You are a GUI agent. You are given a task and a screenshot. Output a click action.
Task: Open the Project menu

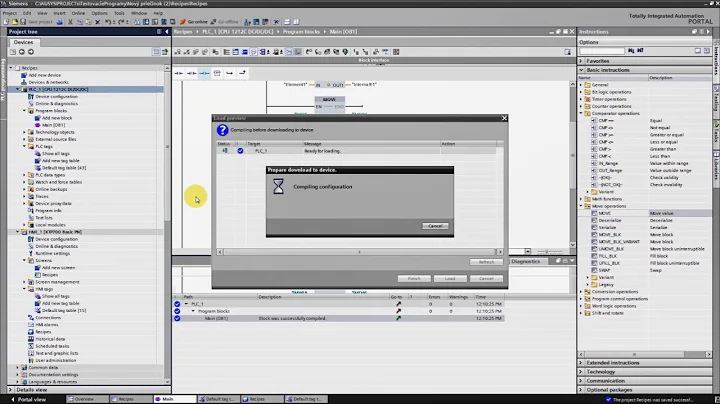click(10, 13)
